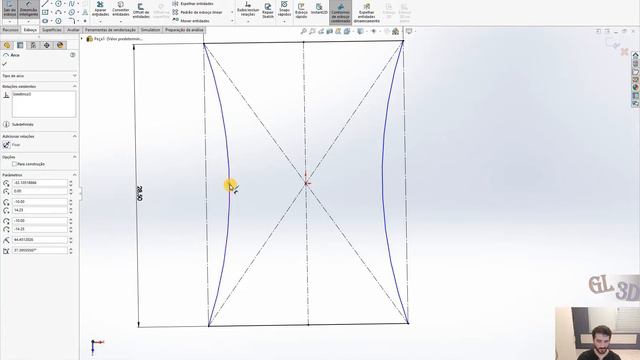This screenshot has height=360, width=640.
Task: Collapse the Adicionar relações section
Action: [x=74, y=136]
